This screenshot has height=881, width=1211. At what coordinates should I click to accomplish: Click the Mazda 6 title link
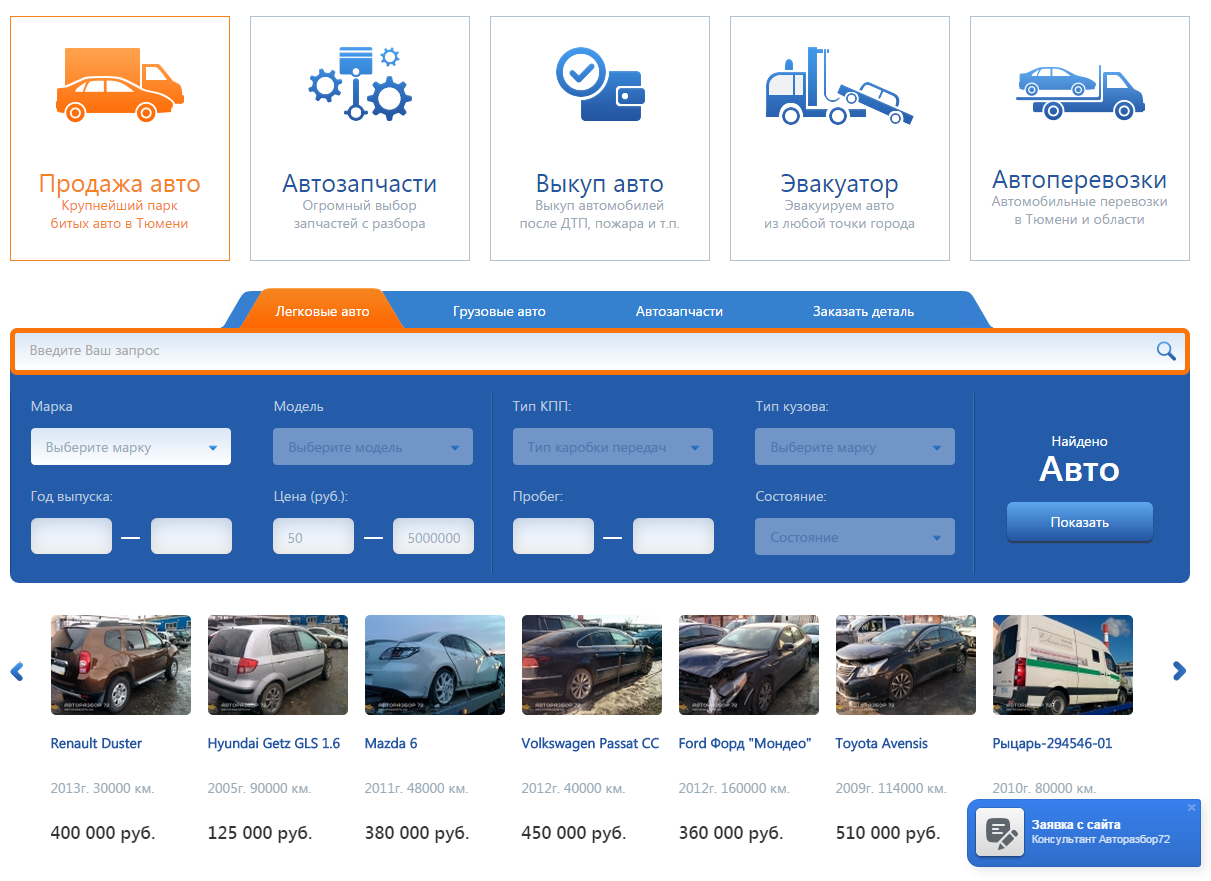click(x=391, y=743)
